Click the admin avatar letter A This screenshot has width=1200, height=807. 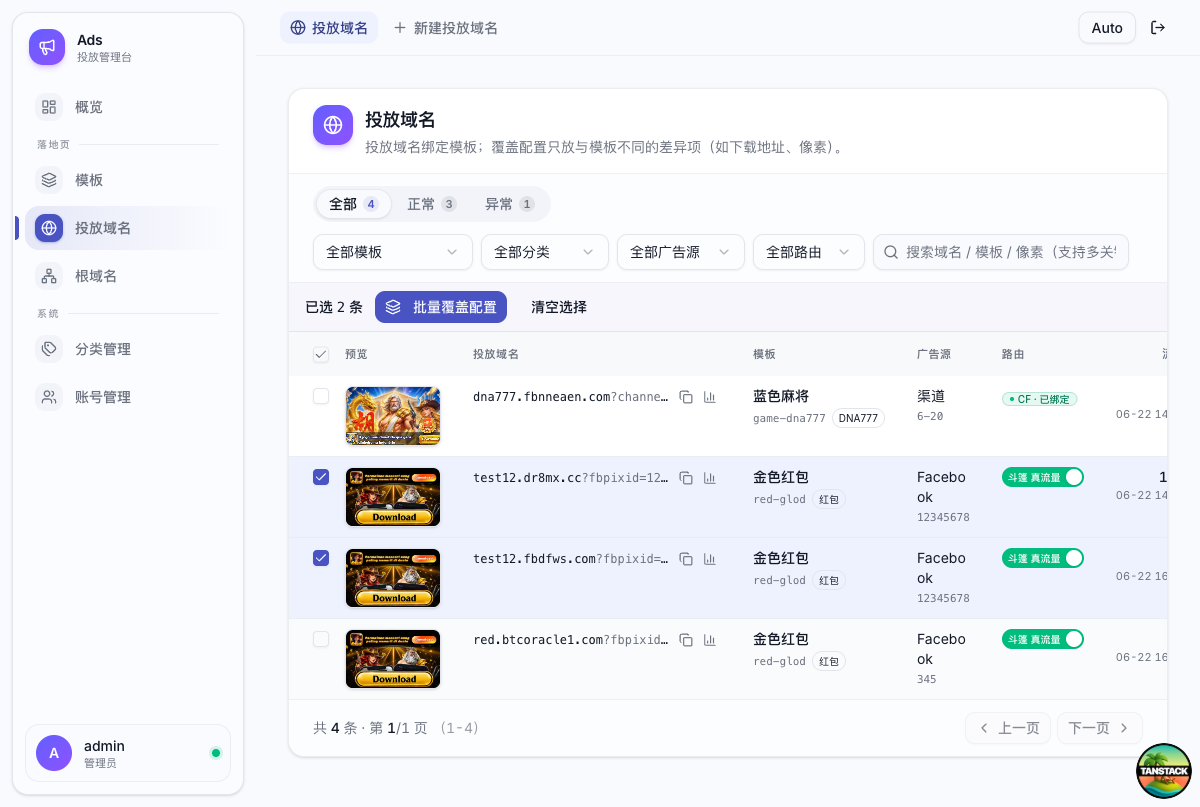tap(54, 753)
